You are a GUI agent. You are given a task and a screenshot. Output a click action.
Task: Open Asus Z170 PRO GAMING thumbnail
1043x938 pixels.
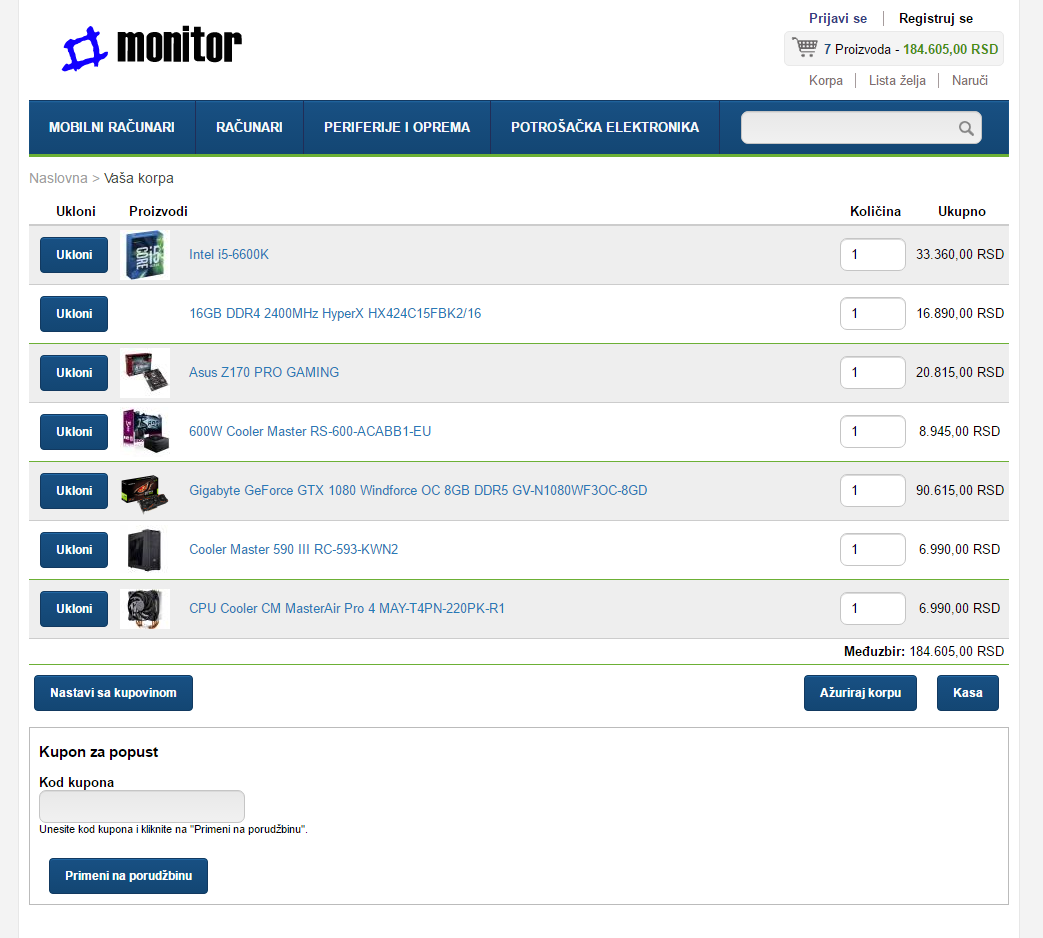(x=145, y=373)
